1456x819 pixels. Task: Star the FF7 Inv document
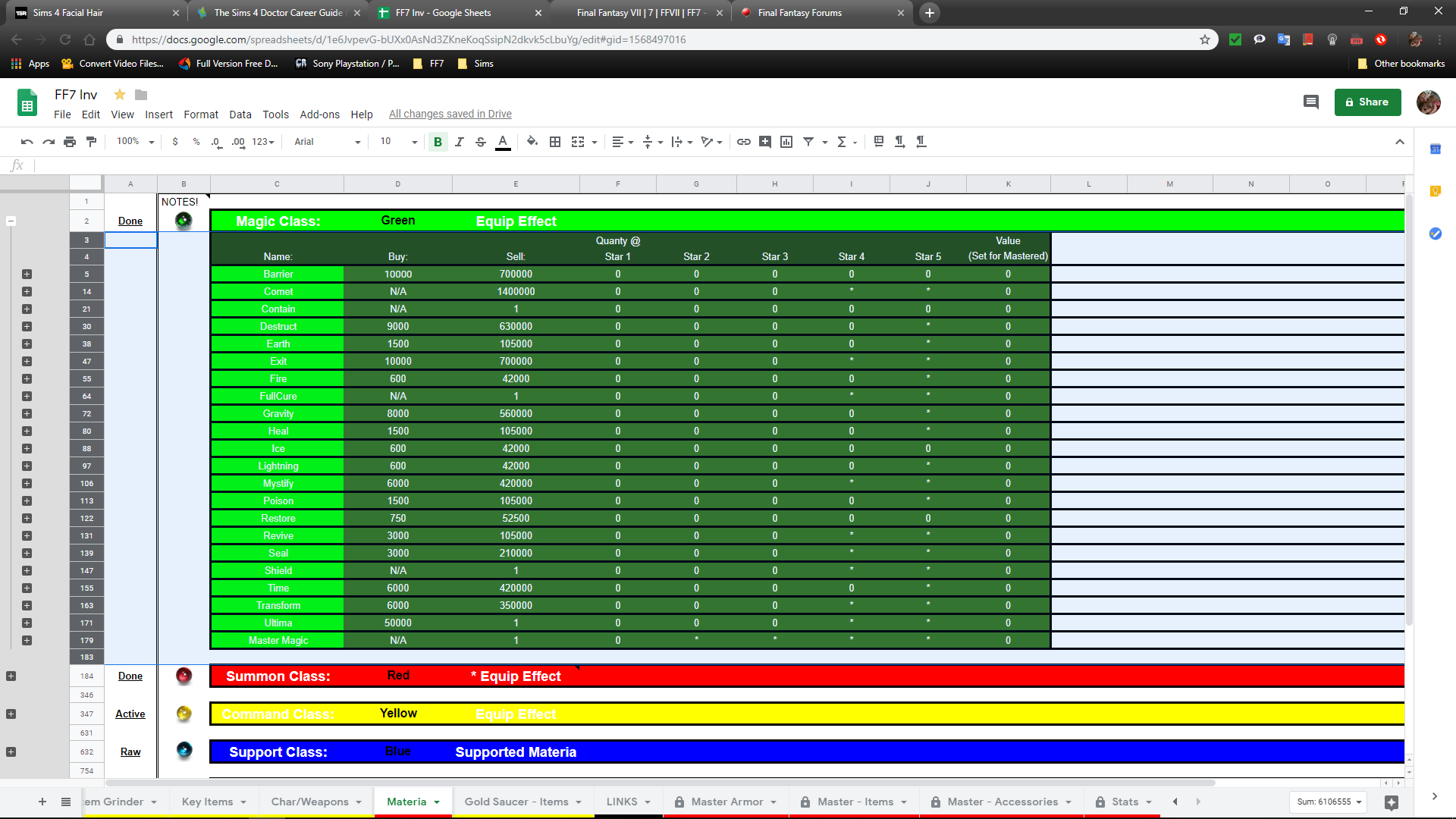point(119,95)
